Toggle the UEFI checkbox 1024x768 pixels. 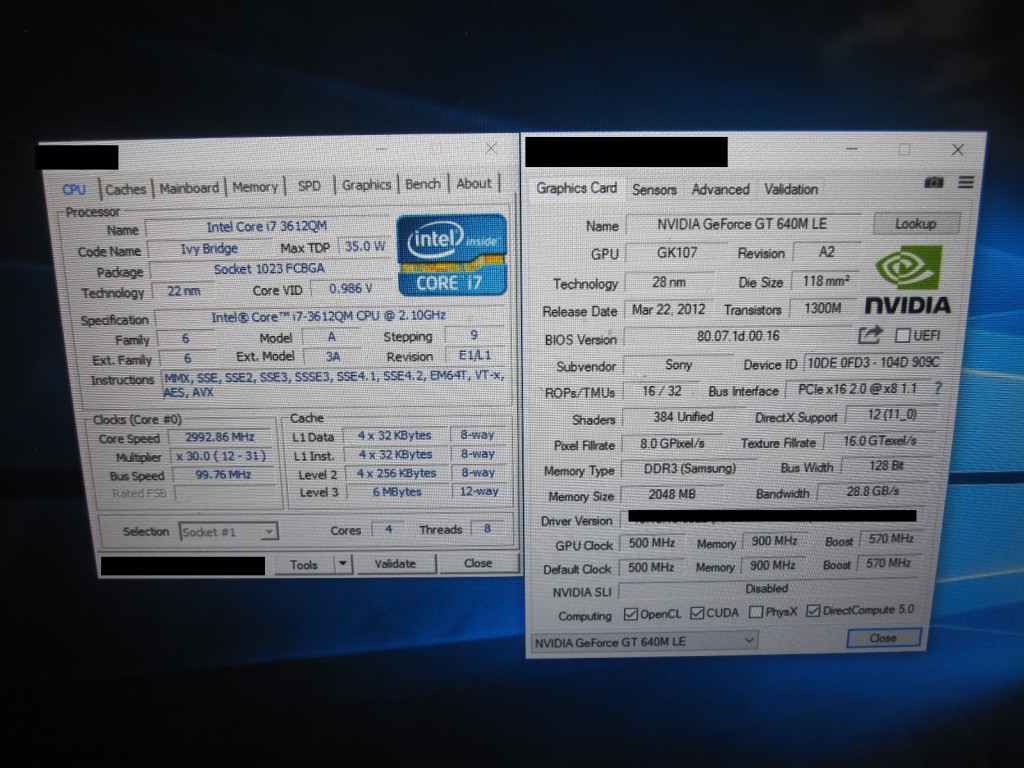pyautogui.click(x=903, y=336)
